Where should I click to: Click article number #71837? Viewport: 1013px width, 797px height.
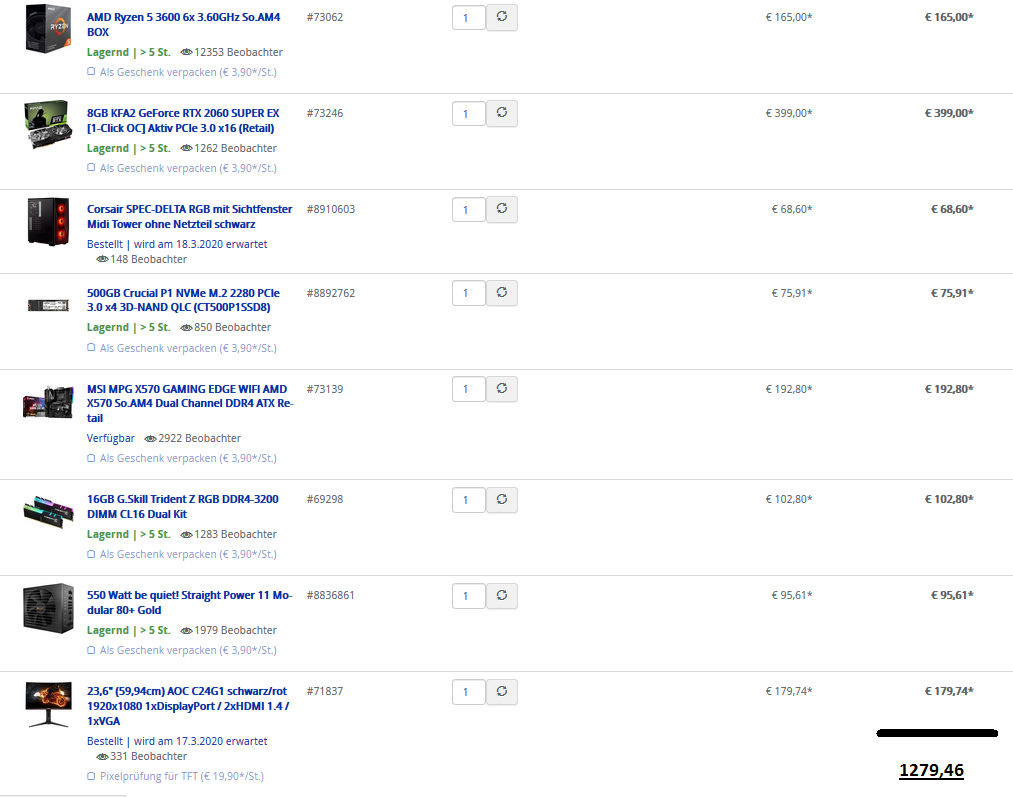[325, 692]
